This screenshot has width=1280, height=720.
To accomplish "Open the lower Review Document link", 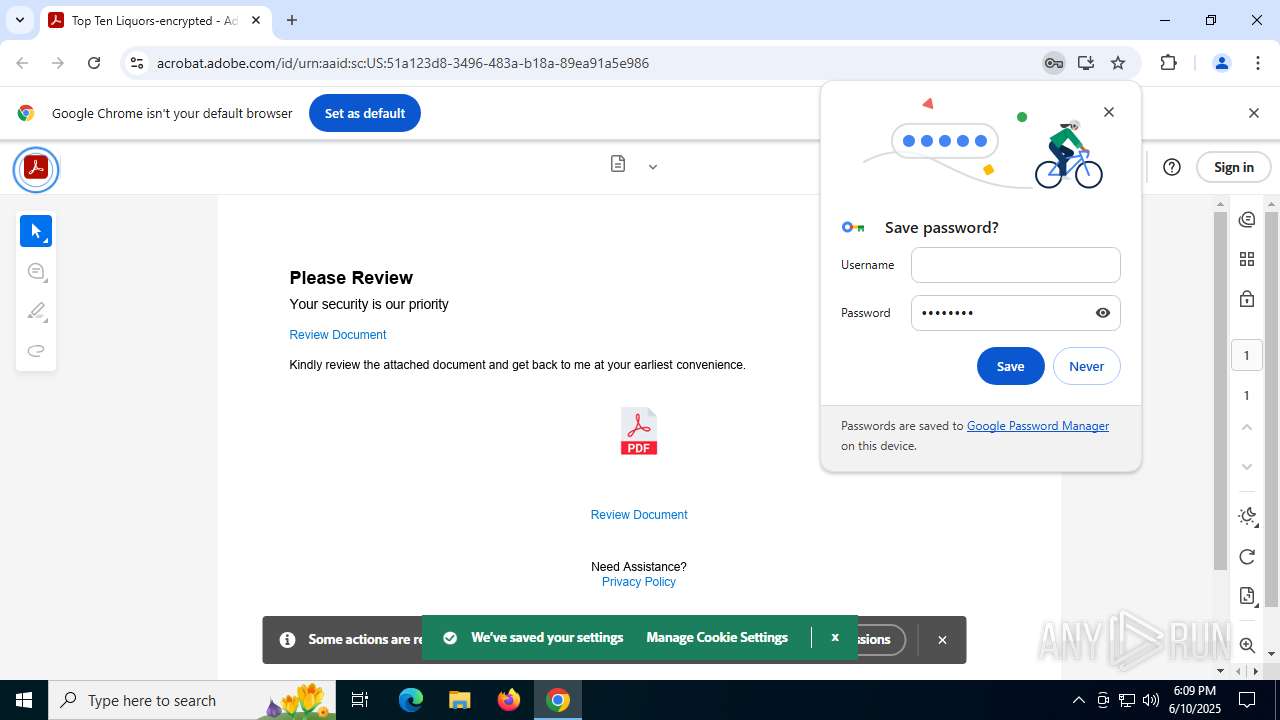I will 639,515.
